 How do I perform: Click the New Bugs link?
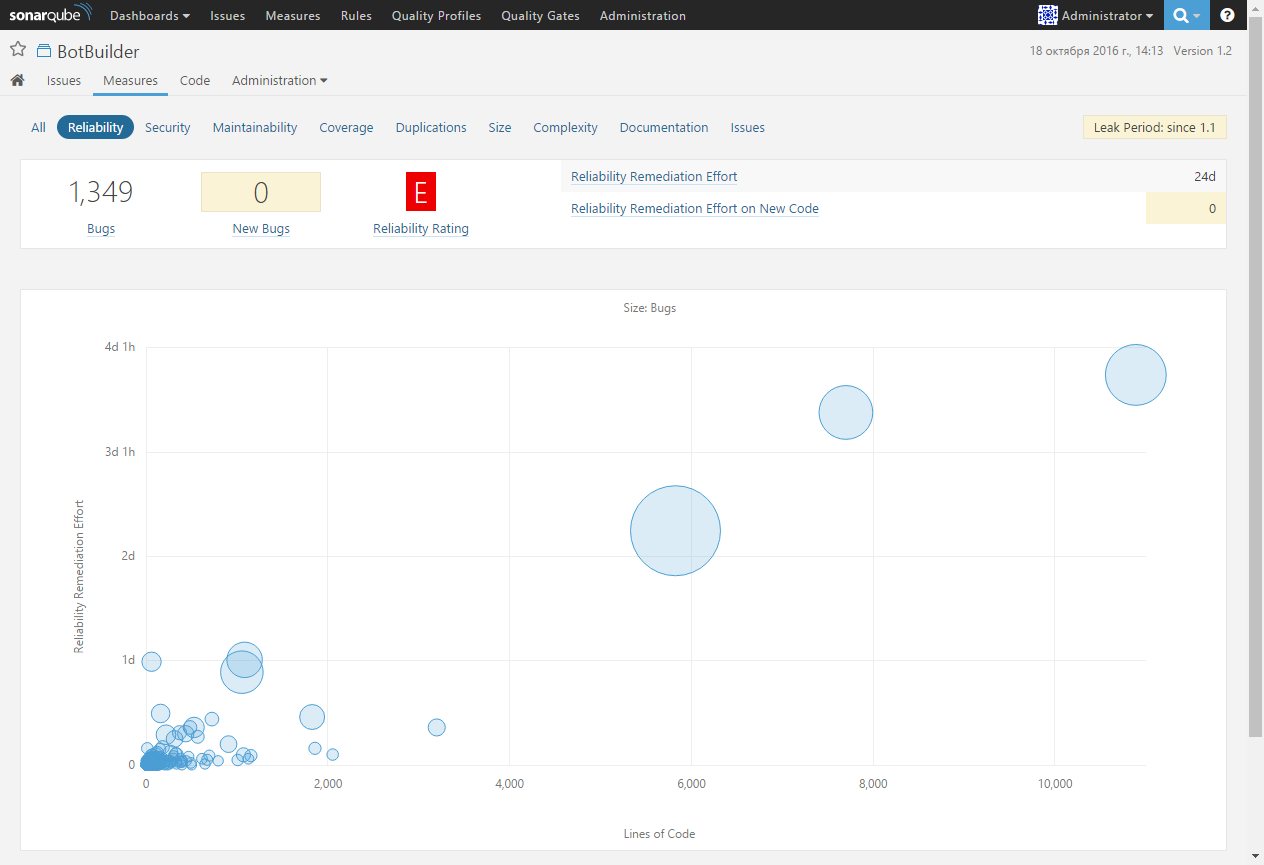[261, 228]
